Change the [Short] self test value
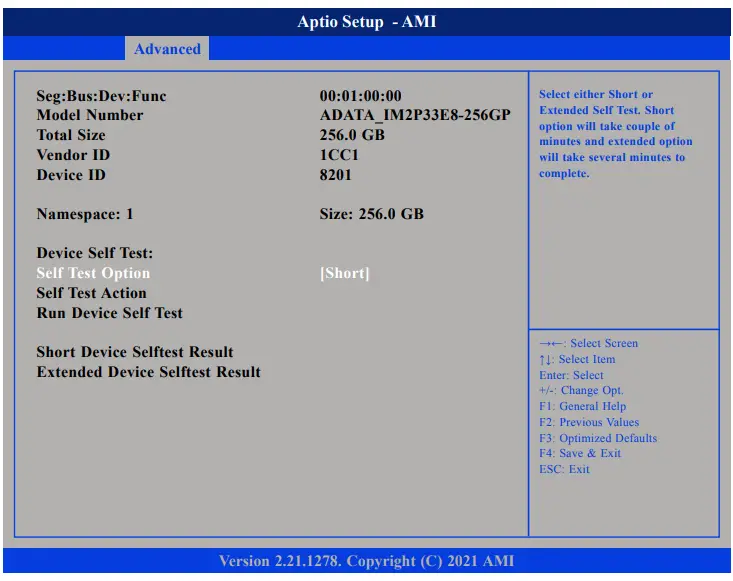The image size is (733, 581). coord(344,273)
